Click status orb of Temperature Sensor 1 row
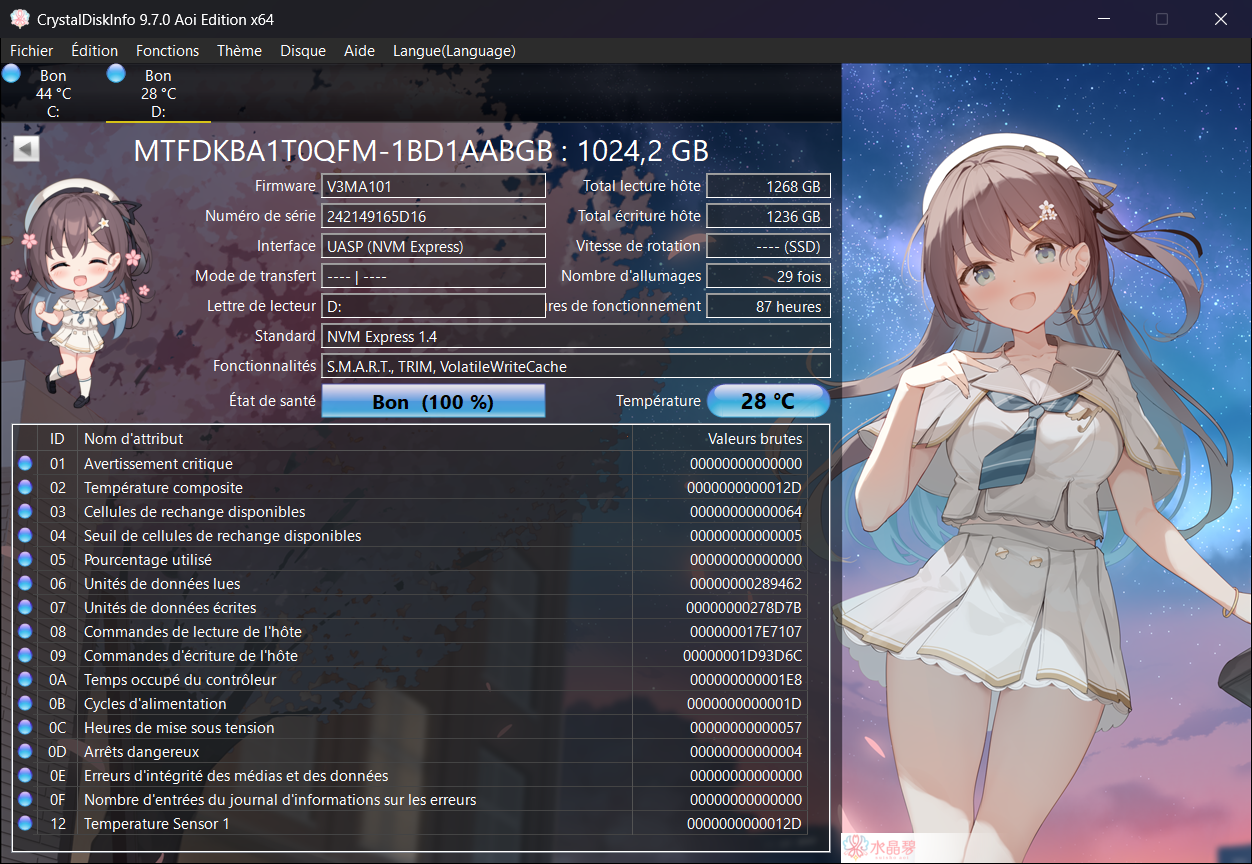The image size is (1252, 864). click(25, 823)
